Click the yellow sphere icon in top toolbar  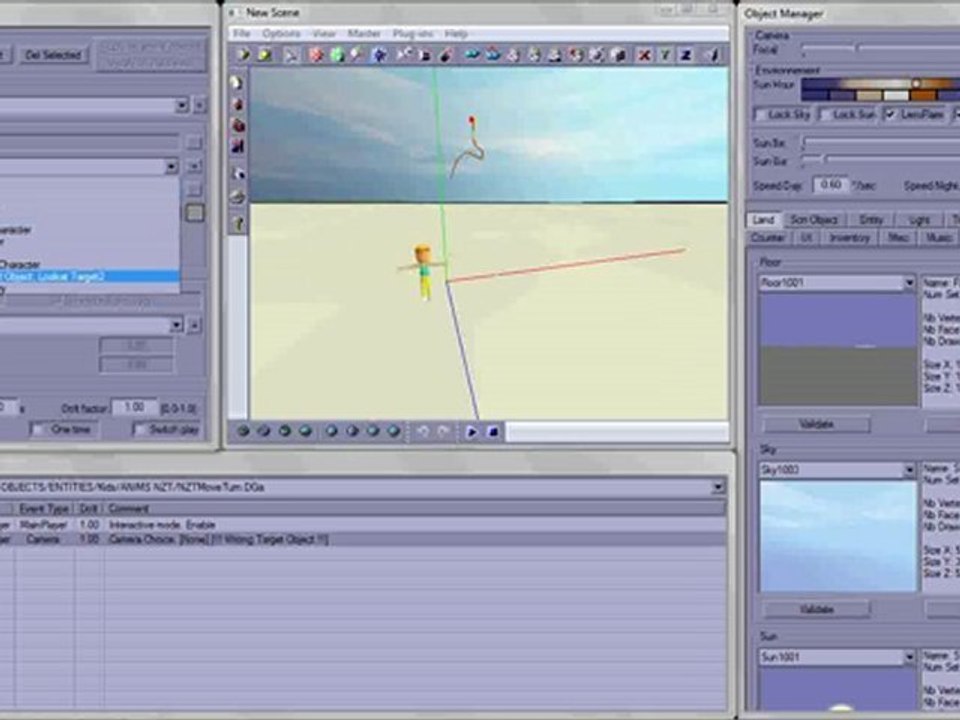[264, 55]
